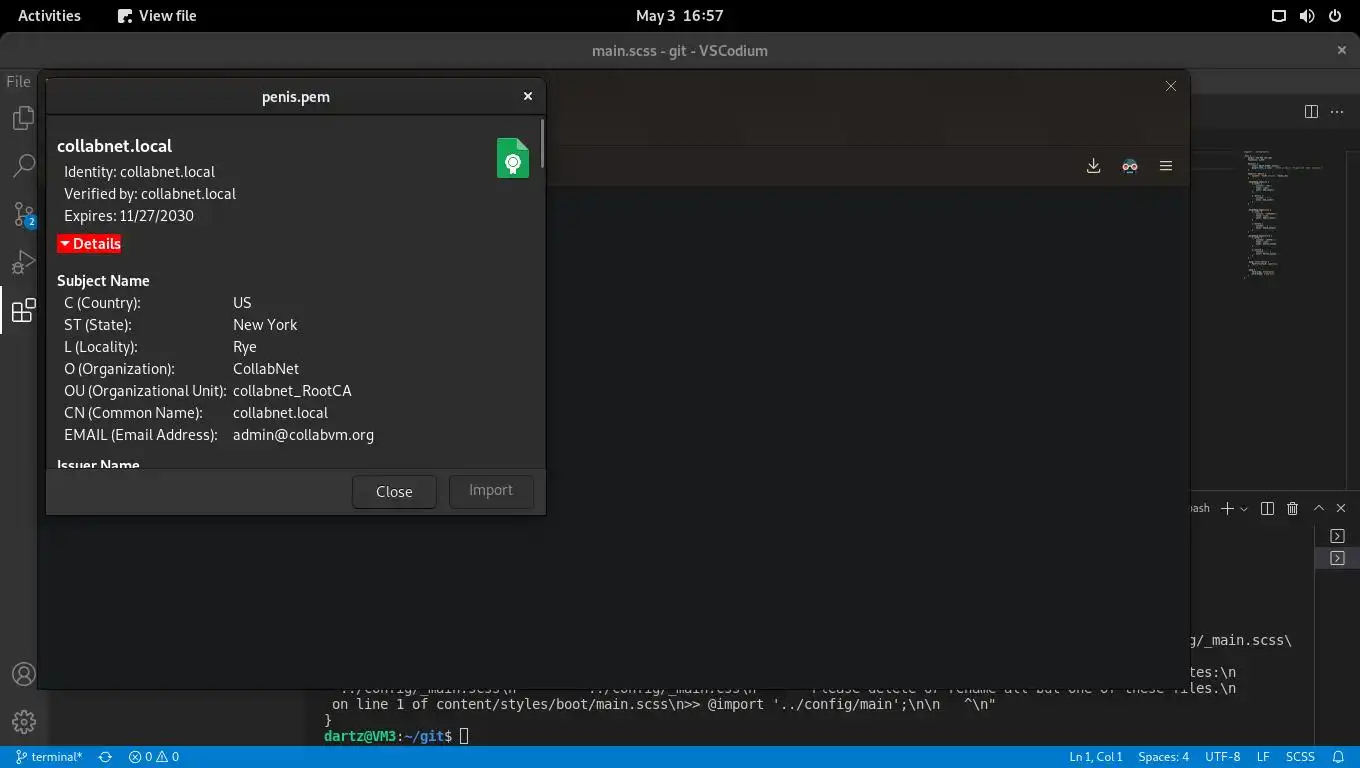Open File menu in VSCodium
This screenshot has height=768, width=1360.
[x=19, y=82]
